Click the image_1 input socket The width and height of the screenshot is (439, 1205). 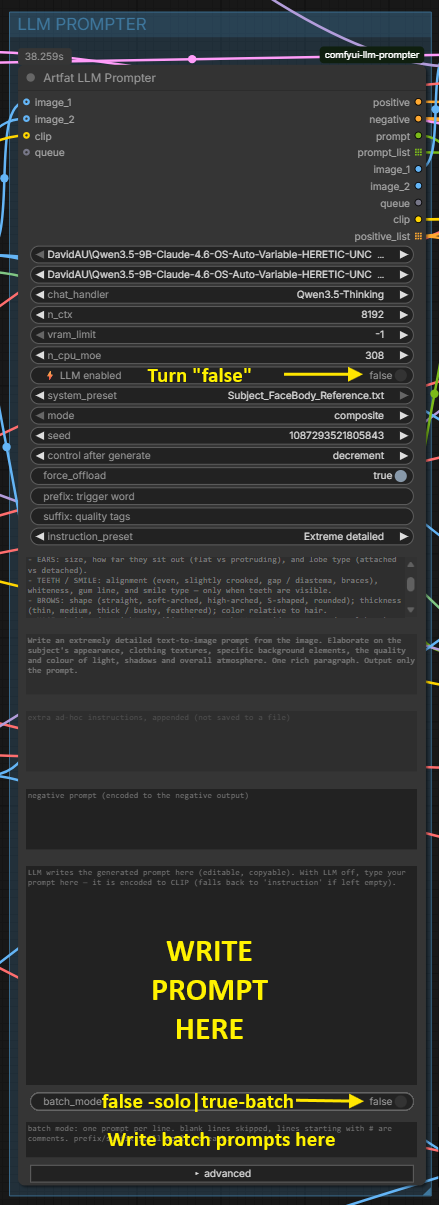click(x=27, y=102)
